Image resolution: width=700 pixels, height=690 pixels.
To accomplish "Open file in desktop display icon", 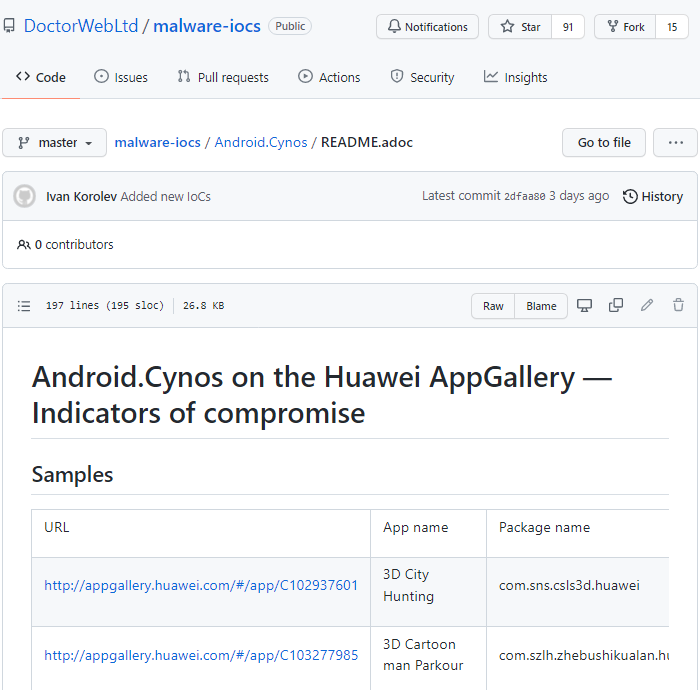I will tap(585, 306).
